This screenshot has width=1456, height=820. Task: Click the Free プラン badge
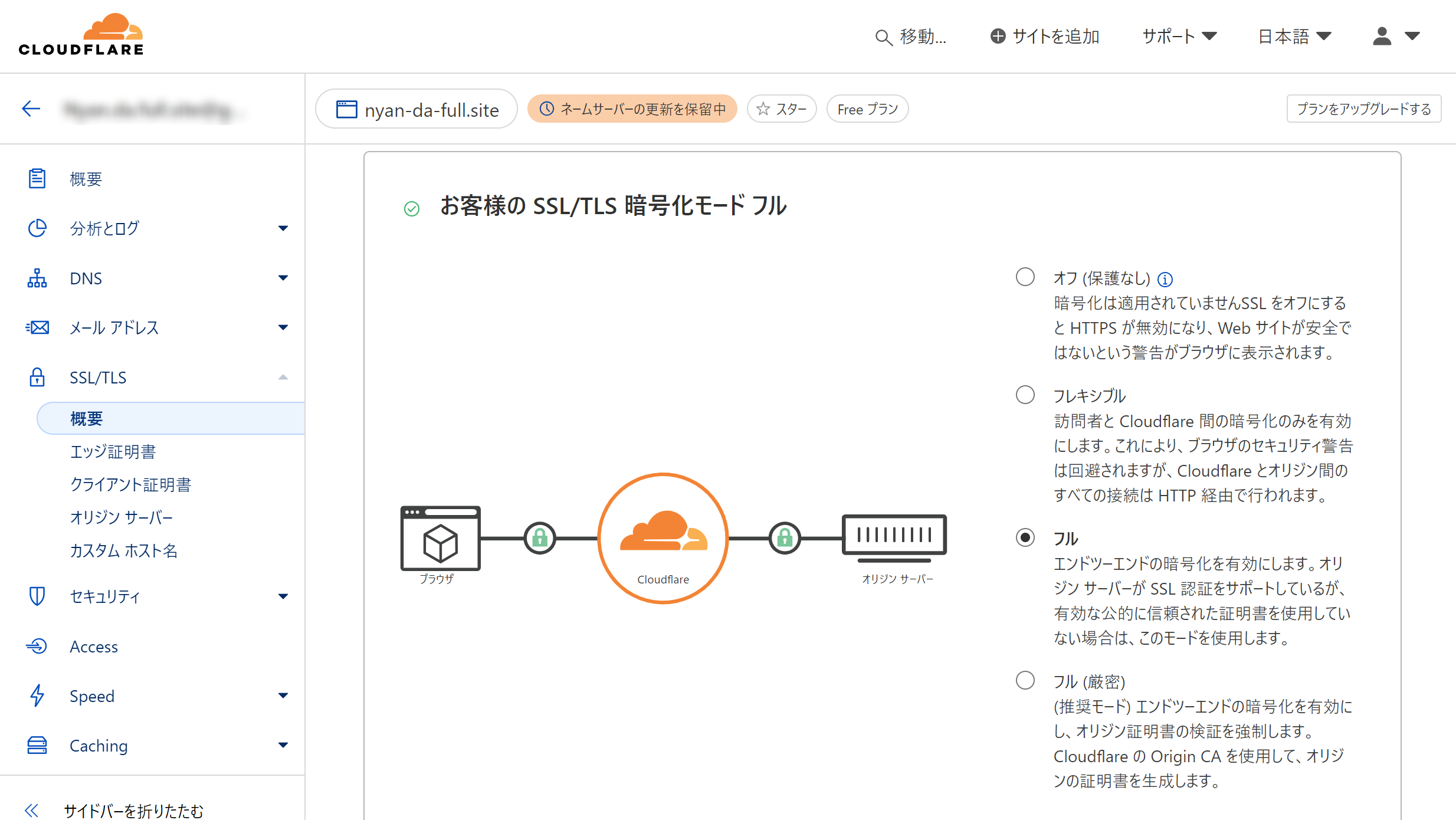coord(867,109)
